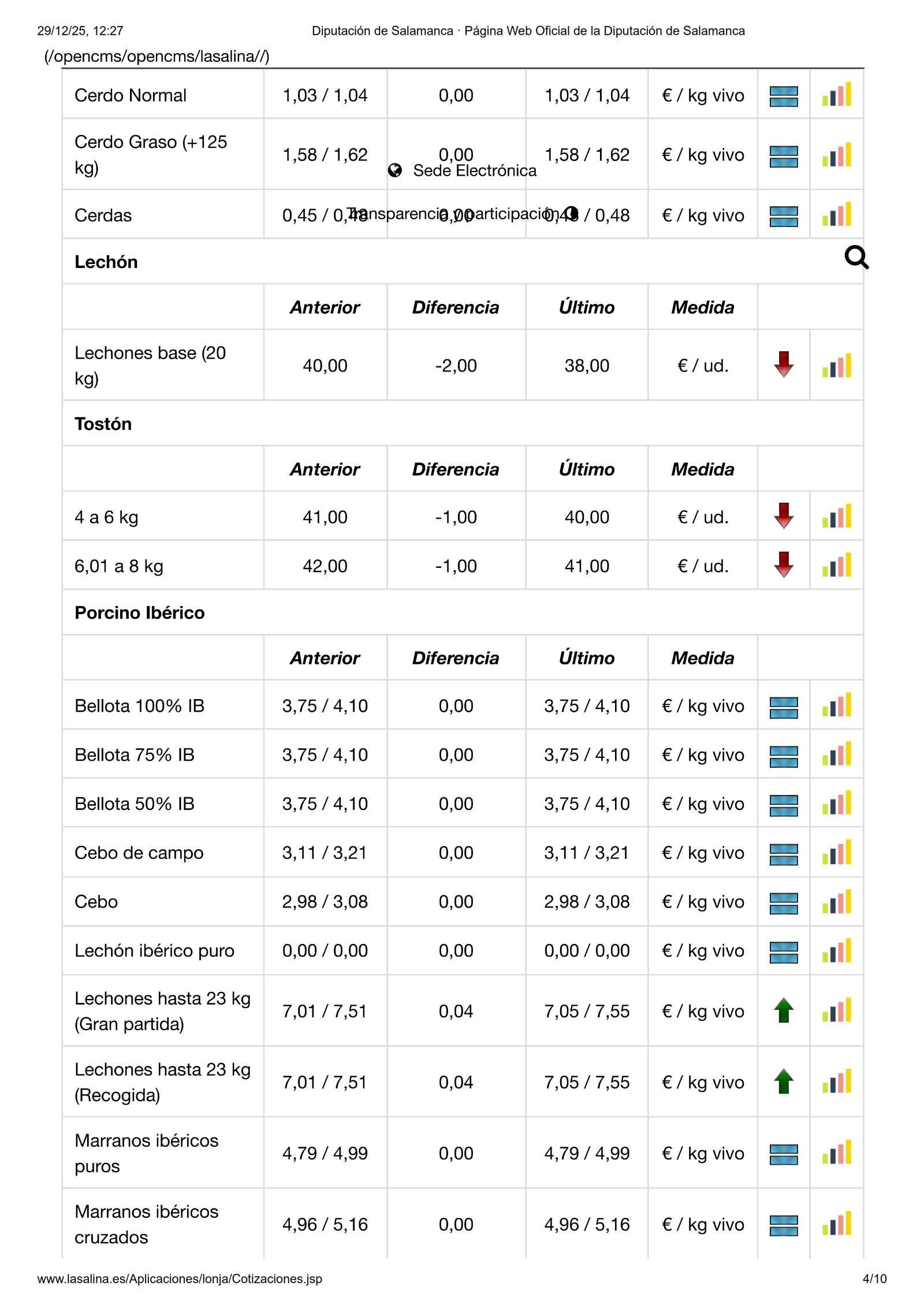This screenshot has height=1308, width=924.
Task: Open chart icon for Marranos ibéricos cruzados
Action: click(837, 1224)
